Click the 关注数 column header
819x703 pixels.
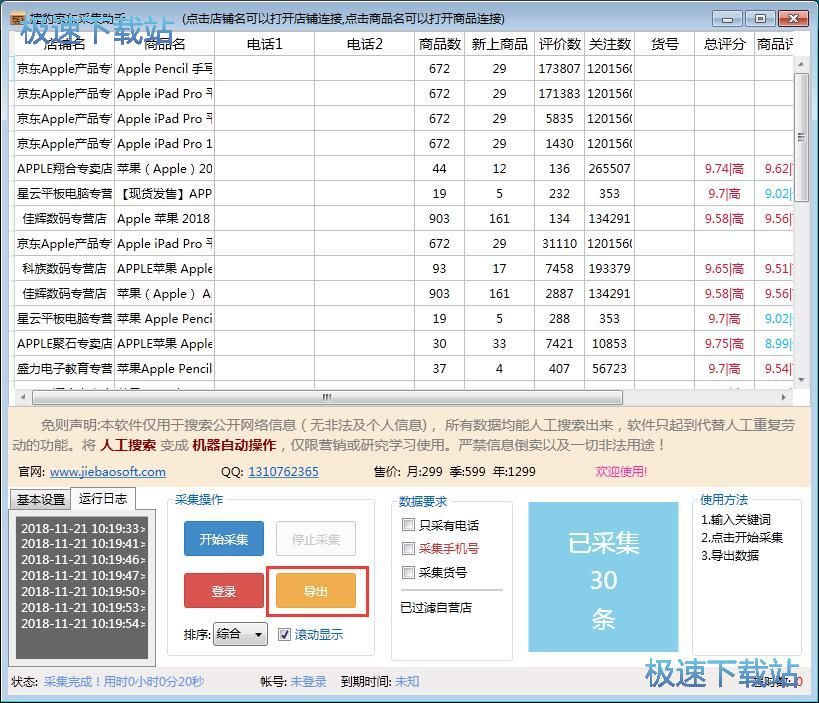point(610,44)
